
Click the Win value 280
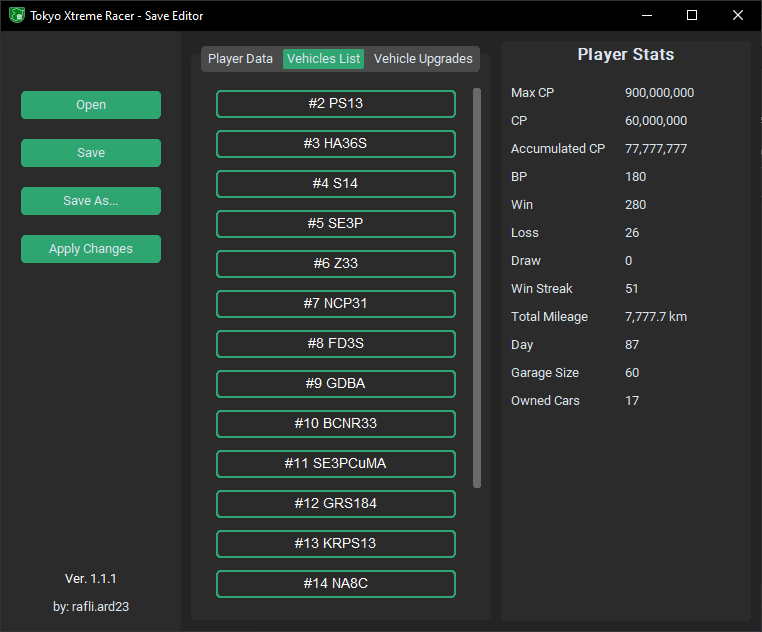pyautogui.click(x=636, y=205)
